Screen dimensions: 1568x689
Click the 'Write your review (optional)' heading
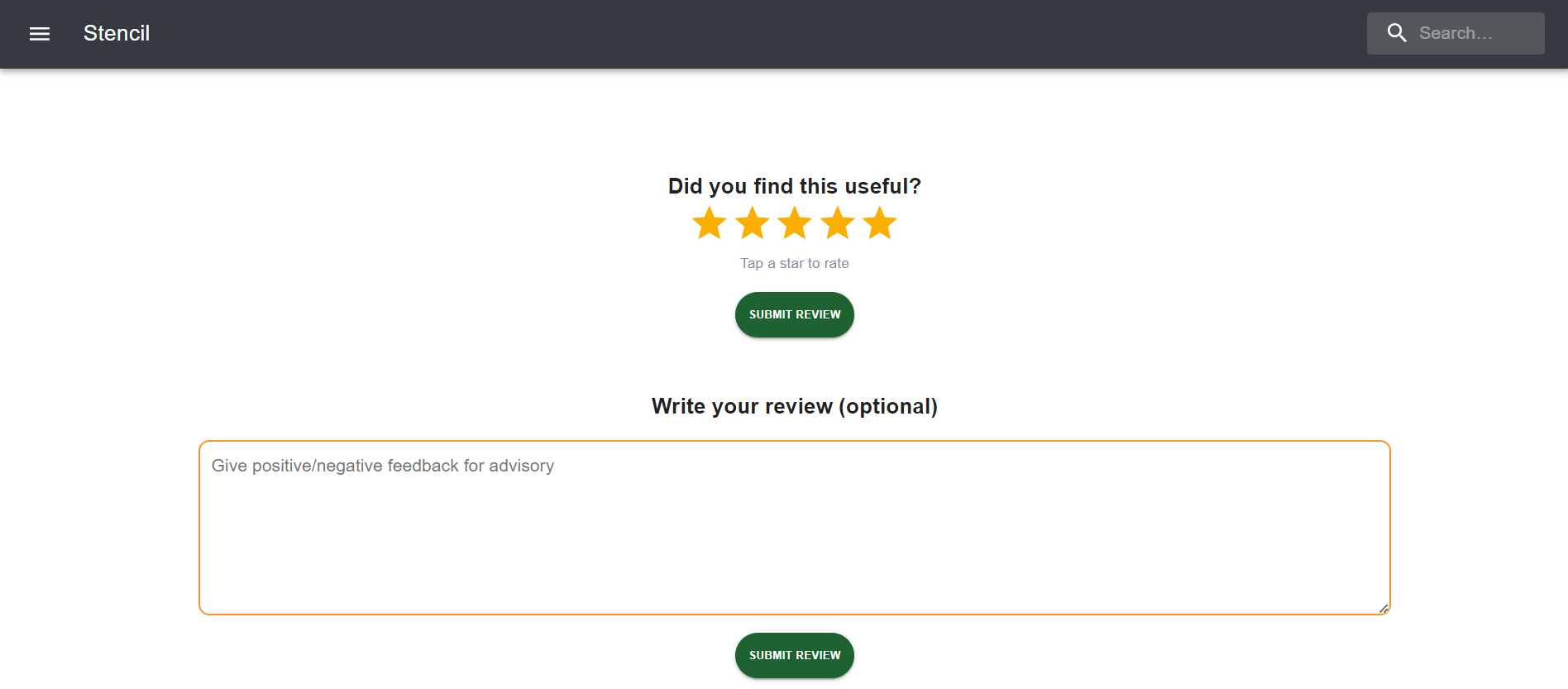pyautogui.click(x=794, y=406)
